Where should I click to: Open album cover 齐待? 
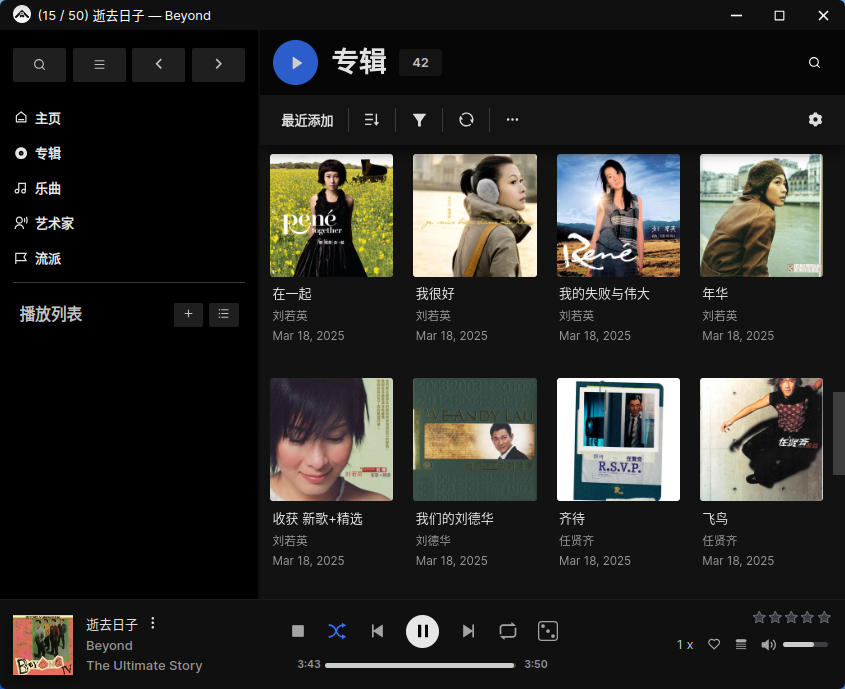(x=618, y=440)
